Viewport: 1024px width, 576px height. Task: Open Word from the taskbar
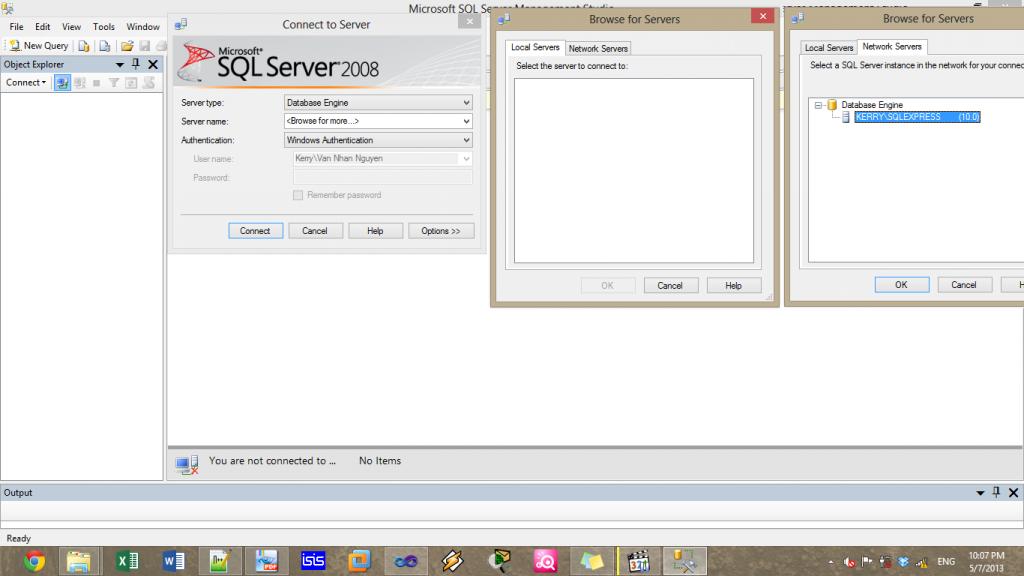pyautogui.click(x=173, y=561)
